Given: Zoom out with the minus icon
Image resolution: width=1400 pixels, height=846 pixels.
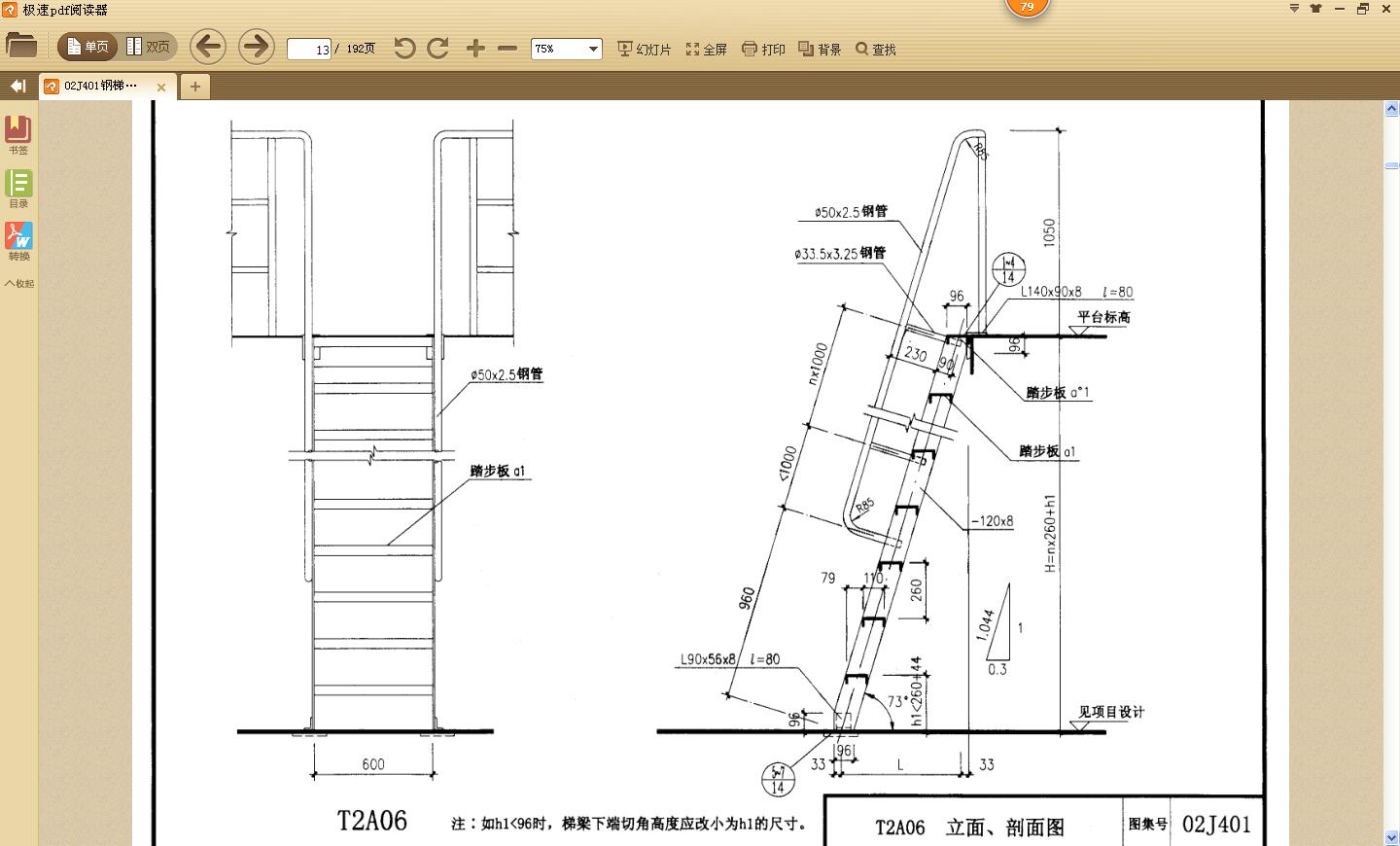Looking at the screenshot, I should coord(507,48).
